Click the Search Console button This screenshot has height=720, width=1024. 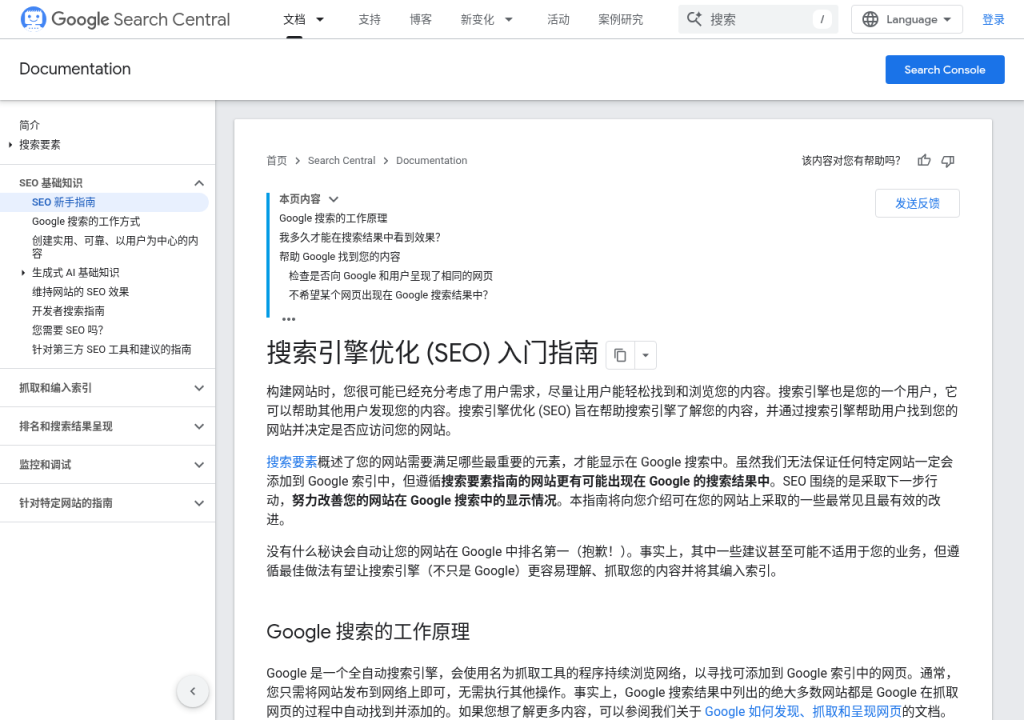[944, 70]
